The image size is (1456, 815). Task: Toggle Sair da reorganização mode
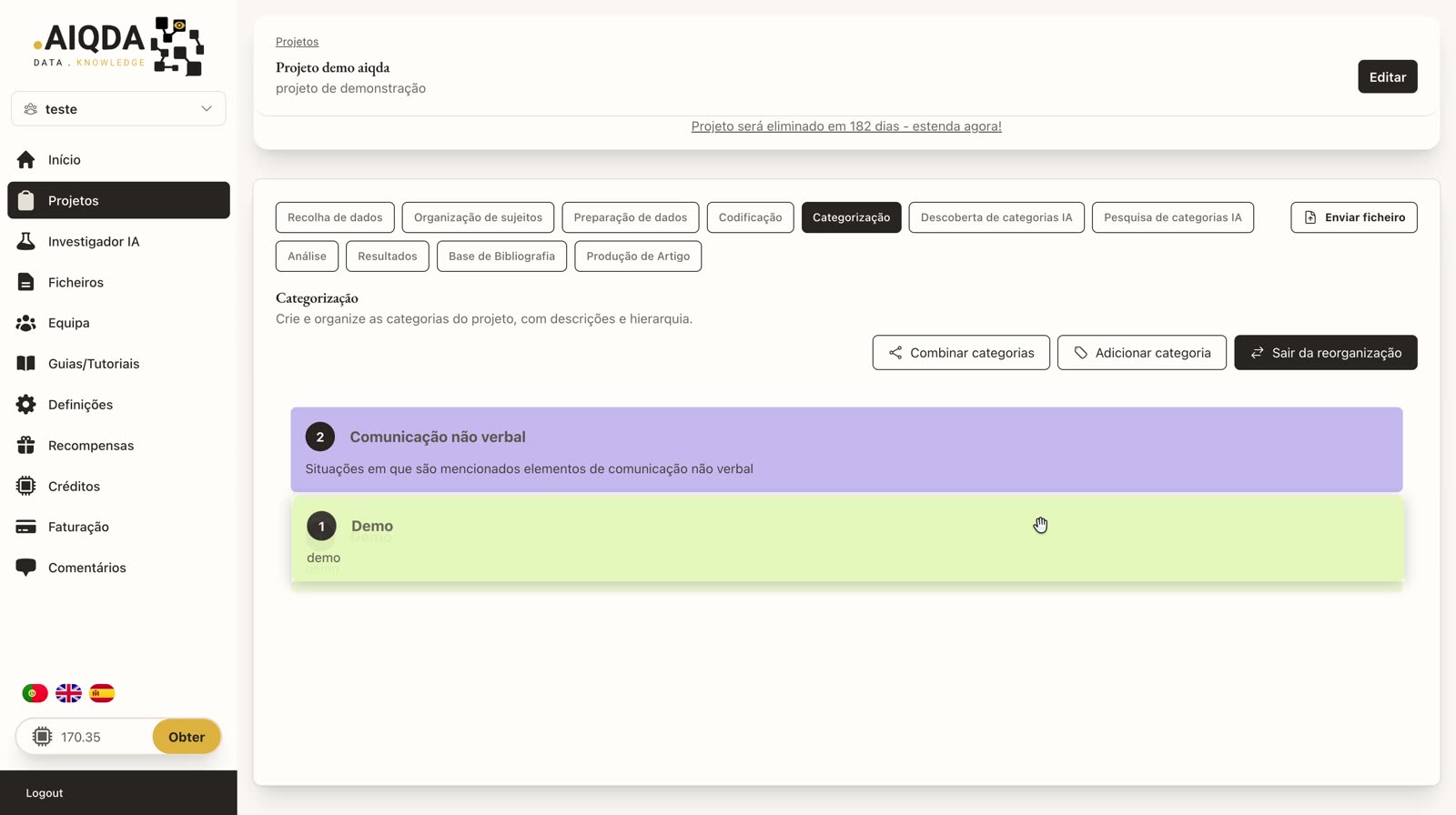click(1325, 353)
